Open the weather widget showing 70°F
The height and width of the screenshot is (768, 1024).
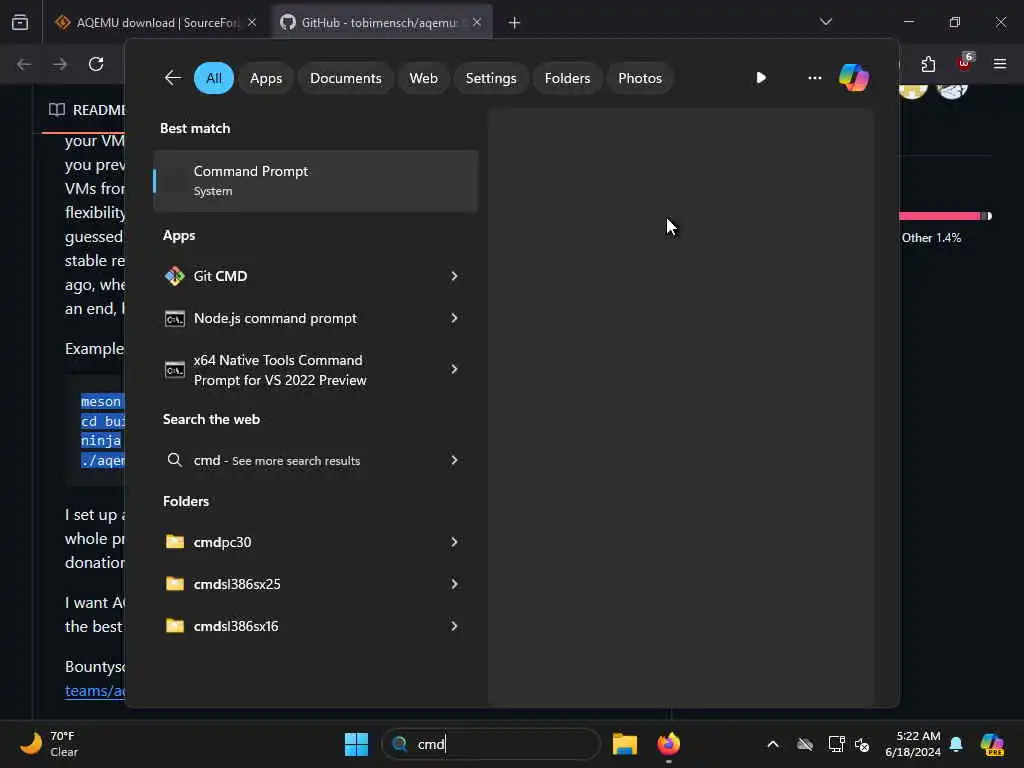click(x=49, y=744)
